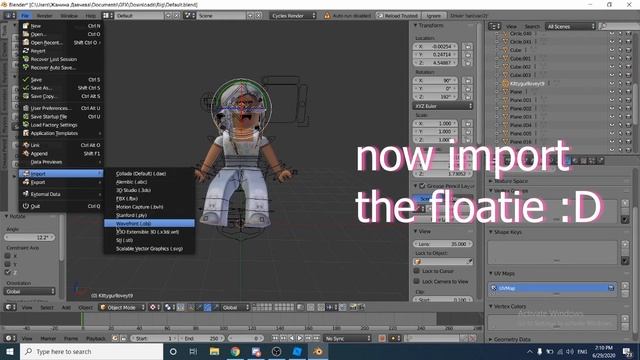
Task: Toggle render camera icon for Cube.003 row
Action: (629, 75)
